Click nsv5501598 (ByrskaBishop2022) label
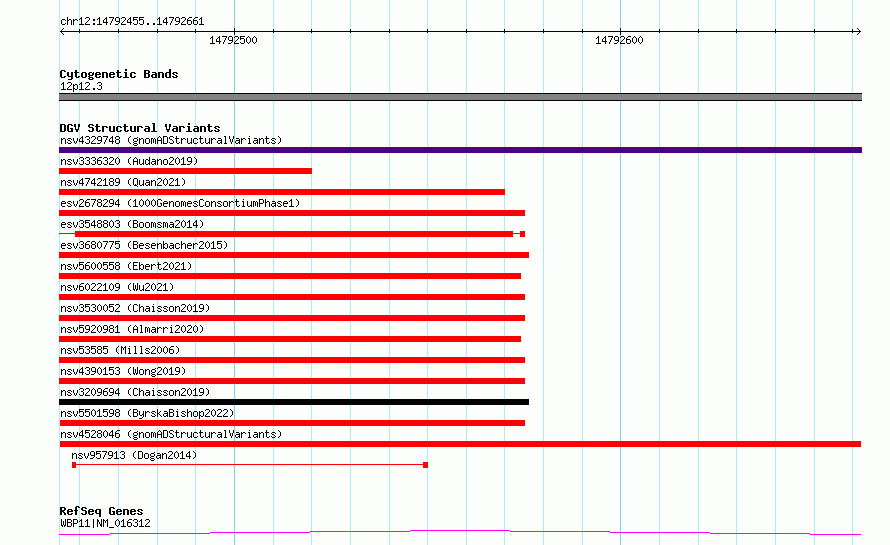The image size is (890, 545). coord(147,413)
